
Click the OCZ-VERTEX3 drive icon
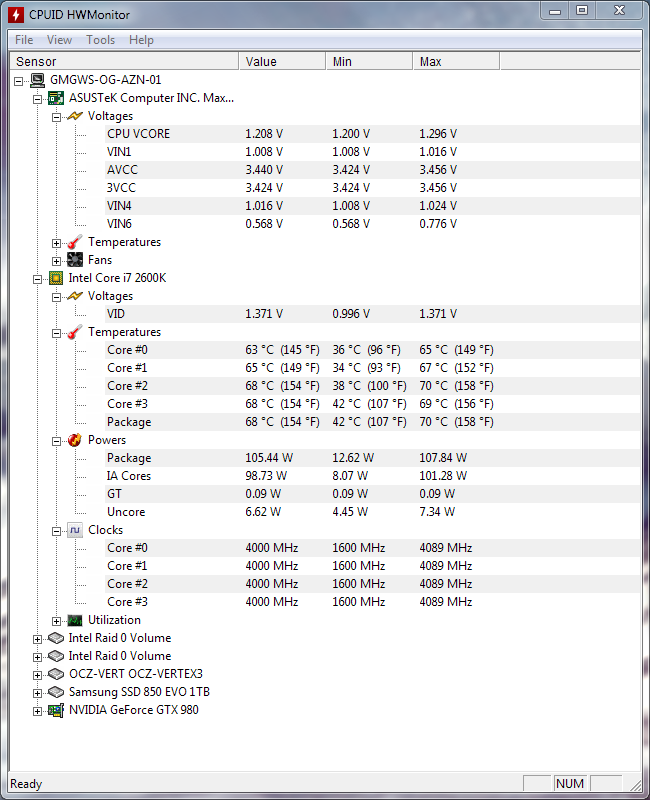[56, 674]
